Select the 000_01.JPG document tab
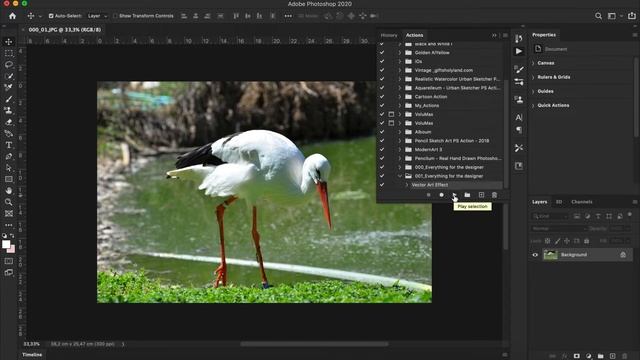 pos(64,30)
